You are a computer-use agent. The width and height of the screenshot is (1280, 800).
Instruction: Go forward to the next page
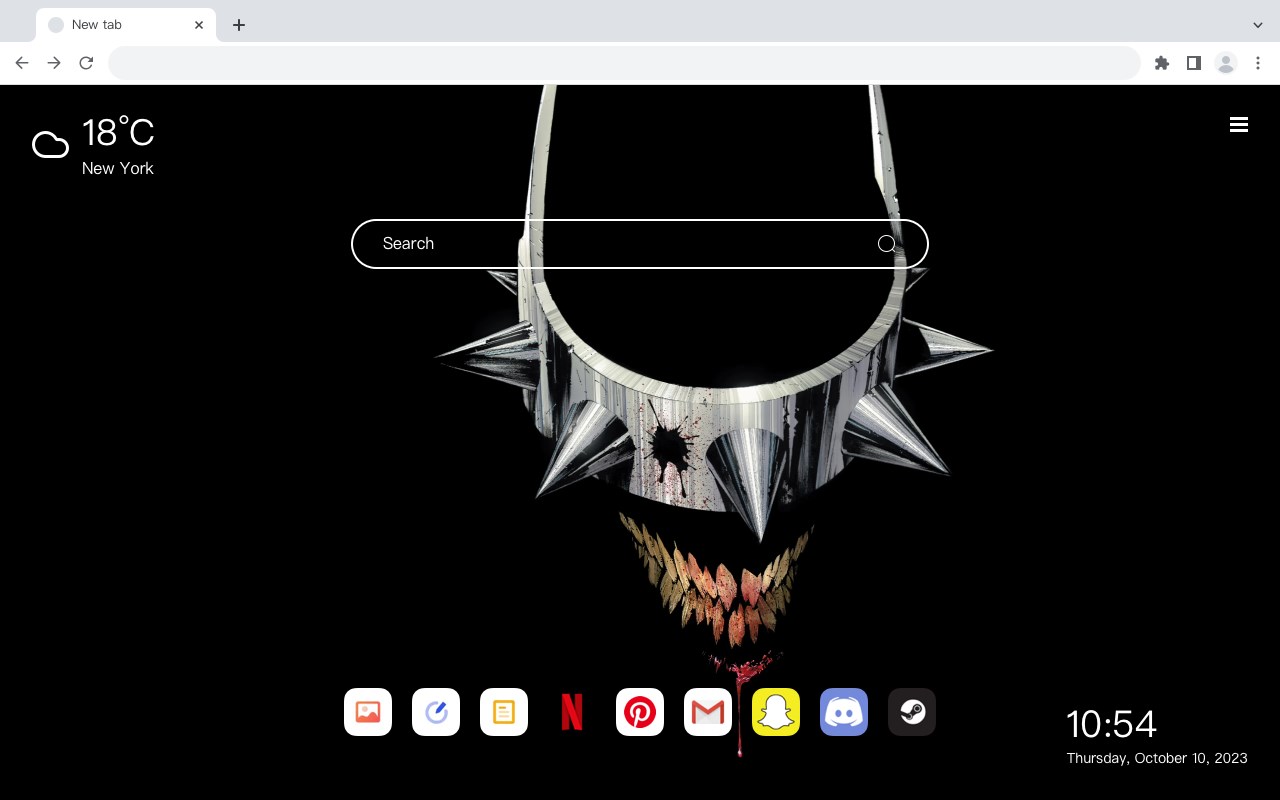tap(54, 63)
